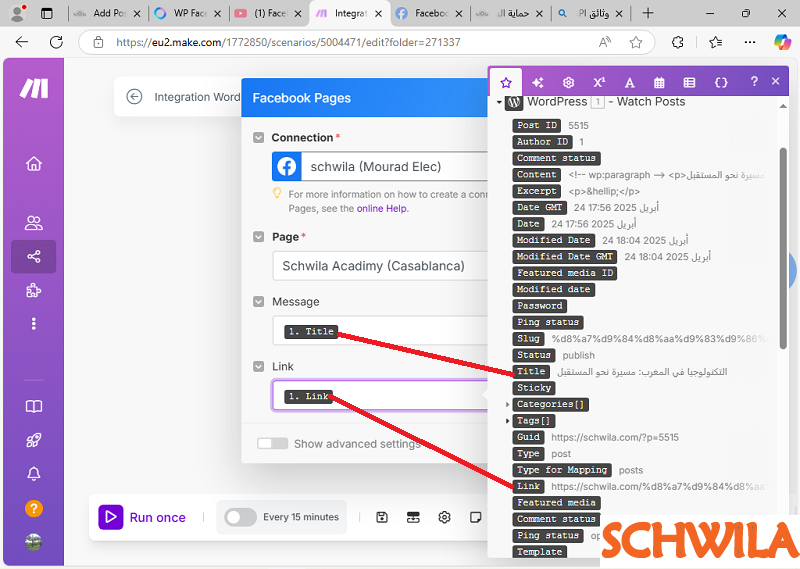Image resolution: width=800 pixels, height=569 pixels.
Task: Open the Scenarios share icon in sidebar
Action: (x=34, y=256)
